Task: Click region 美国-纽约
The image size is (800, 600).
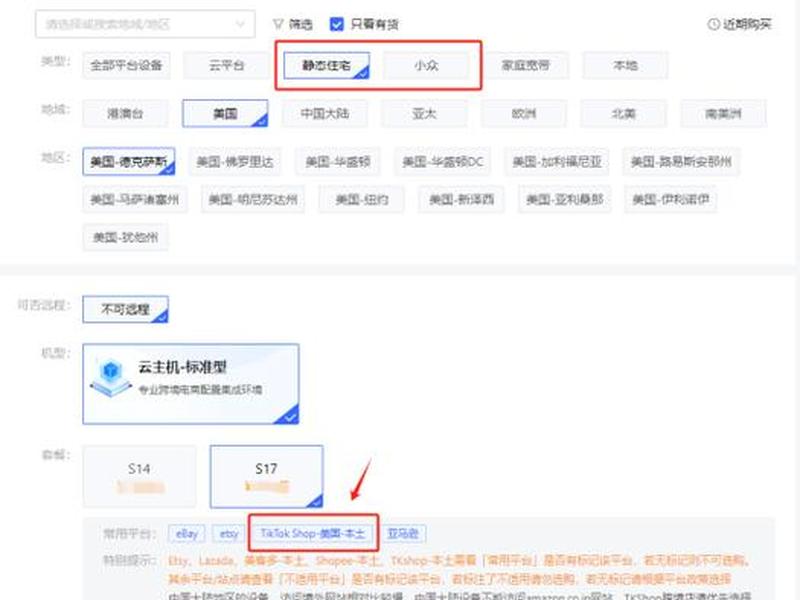Action: pyautogui.click(x=362, y=199)
